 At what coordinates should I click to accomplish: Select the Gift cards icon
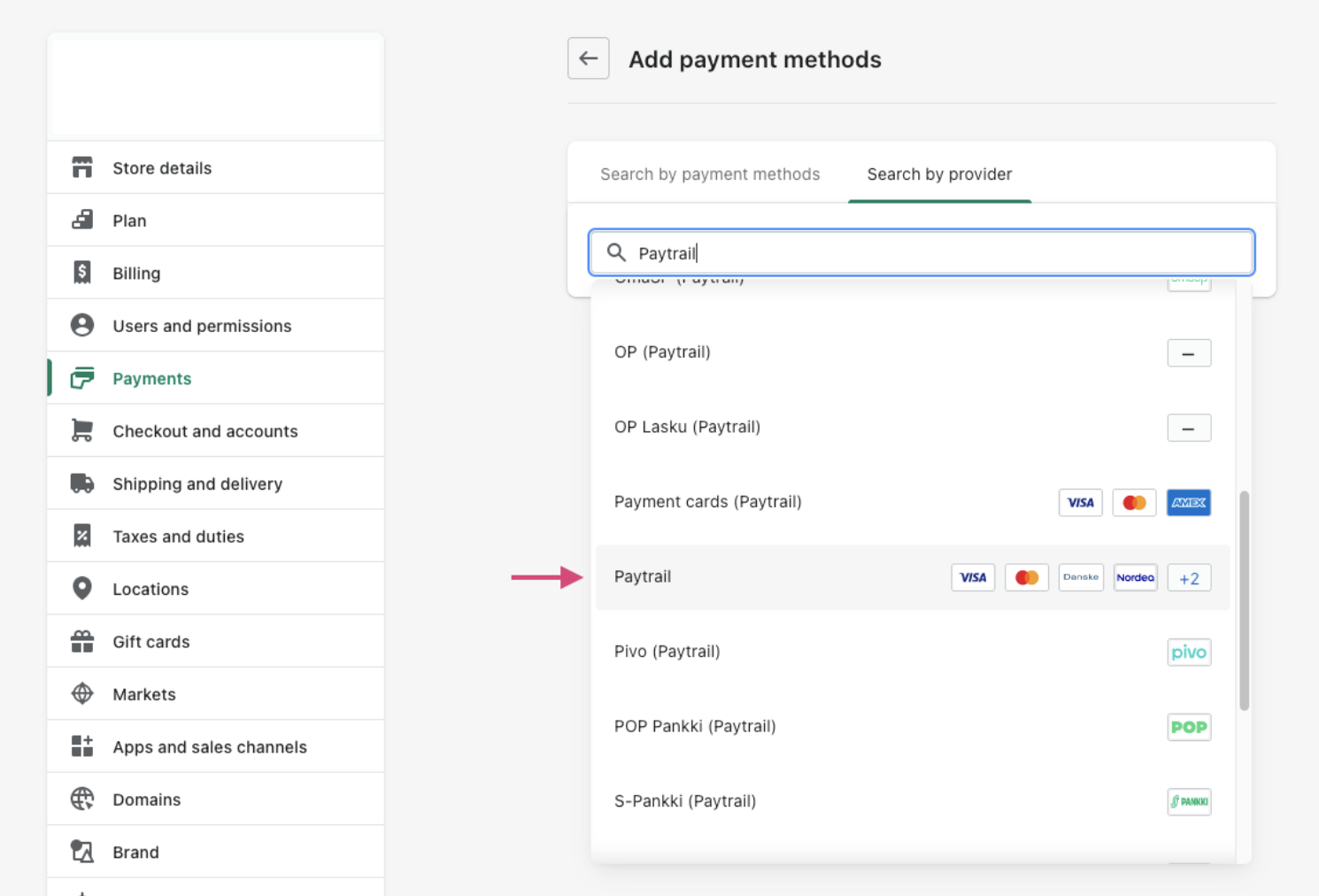82,642
